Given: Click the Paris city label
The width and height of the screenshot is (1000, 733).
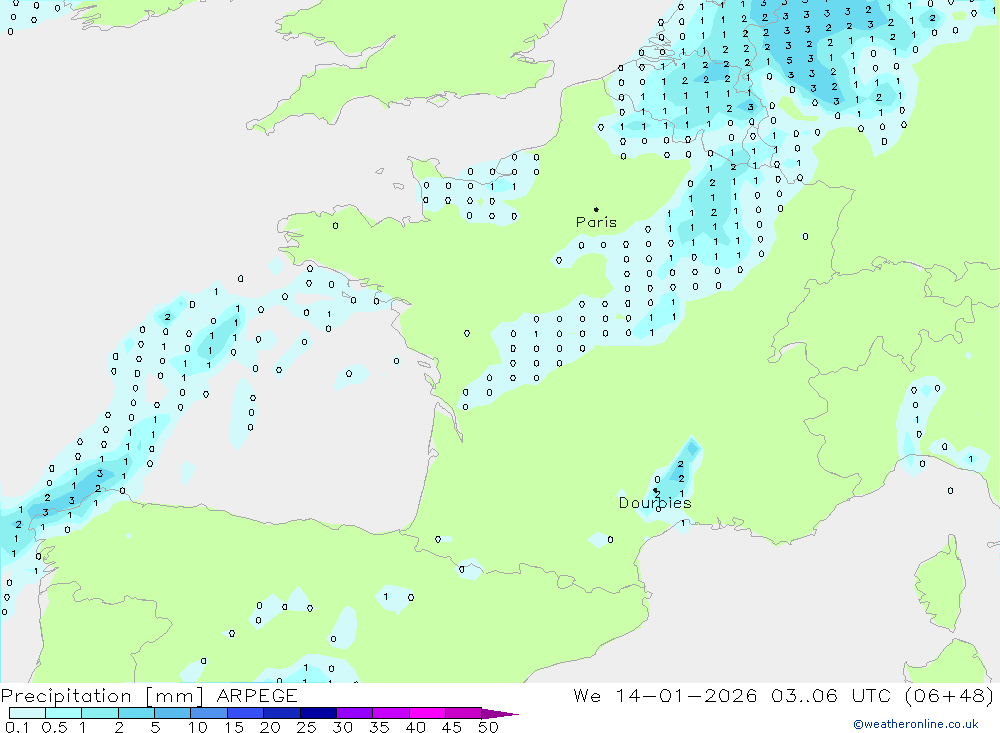Looking at the screenshot, I should [x=596, y=222].
